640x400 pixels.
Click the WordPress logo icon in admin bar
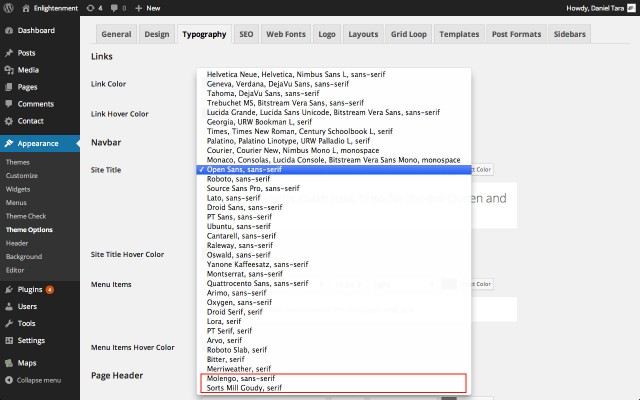(x=9, y=8)
